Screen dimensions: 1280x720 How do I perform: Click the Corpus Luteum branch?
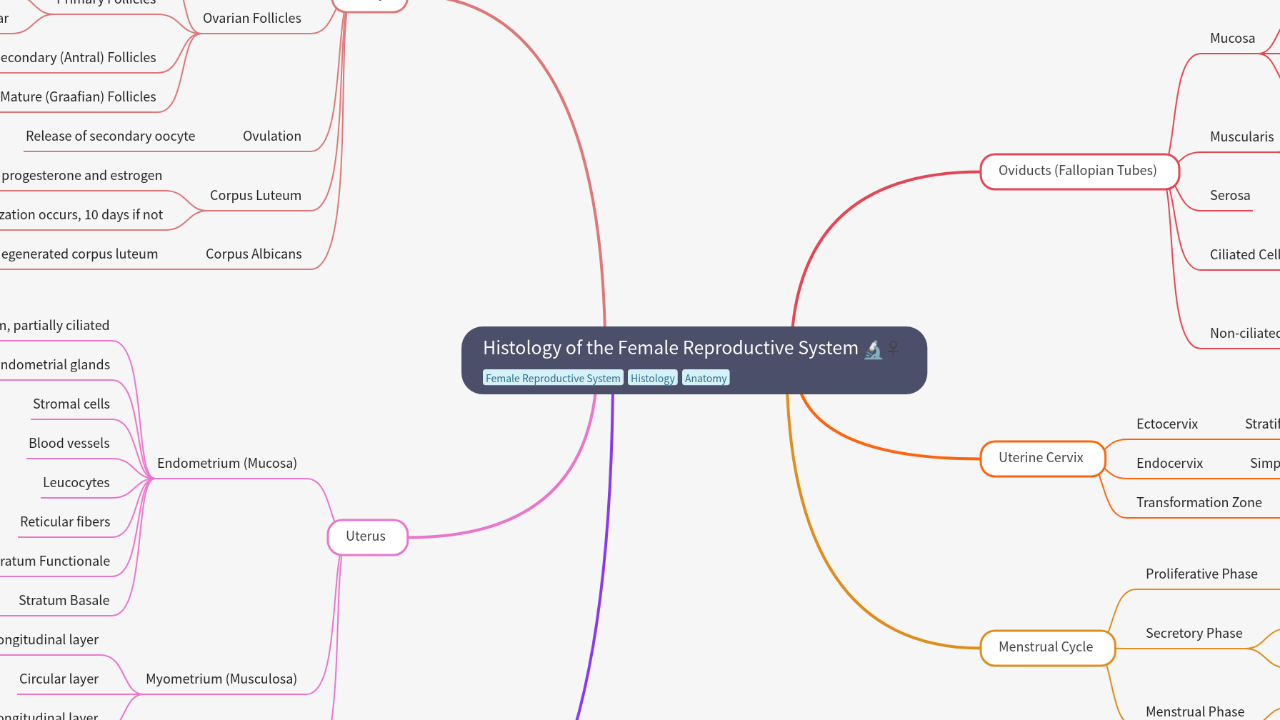click(256, 195)
